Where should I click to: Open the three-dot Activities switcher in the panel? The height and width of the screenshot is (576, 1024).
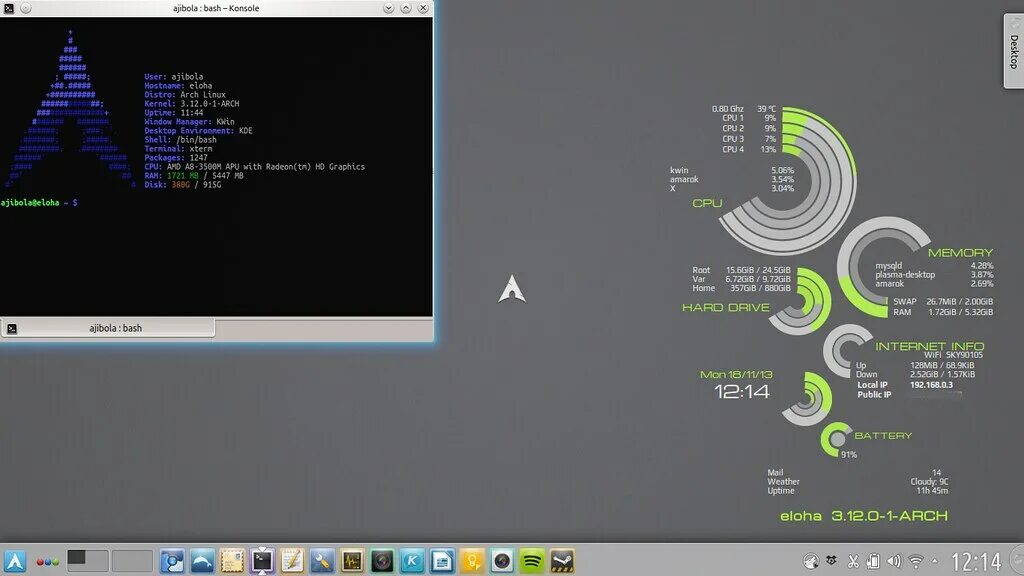point(47,562)
